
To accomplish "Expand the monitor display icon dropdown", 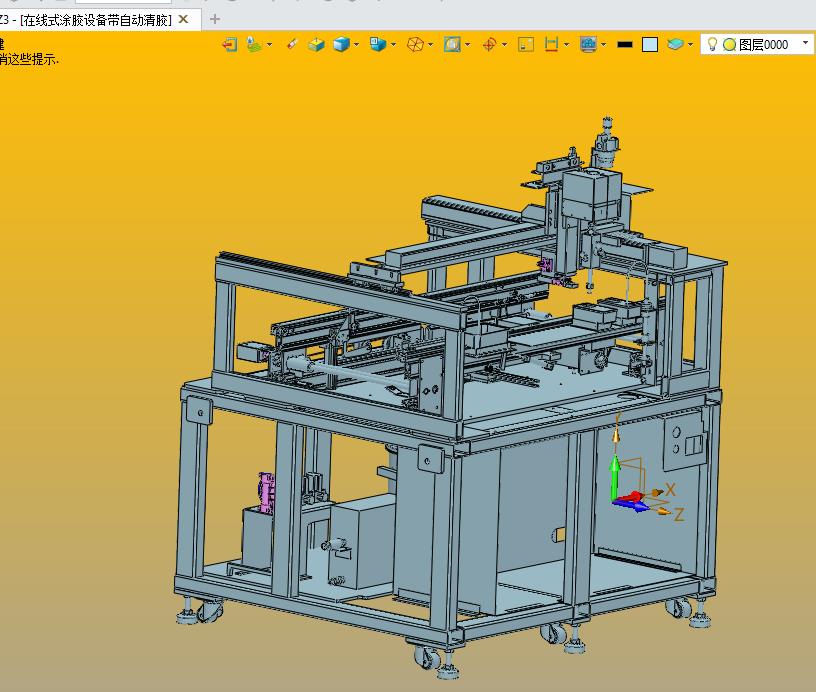I will tap(604, 45).
